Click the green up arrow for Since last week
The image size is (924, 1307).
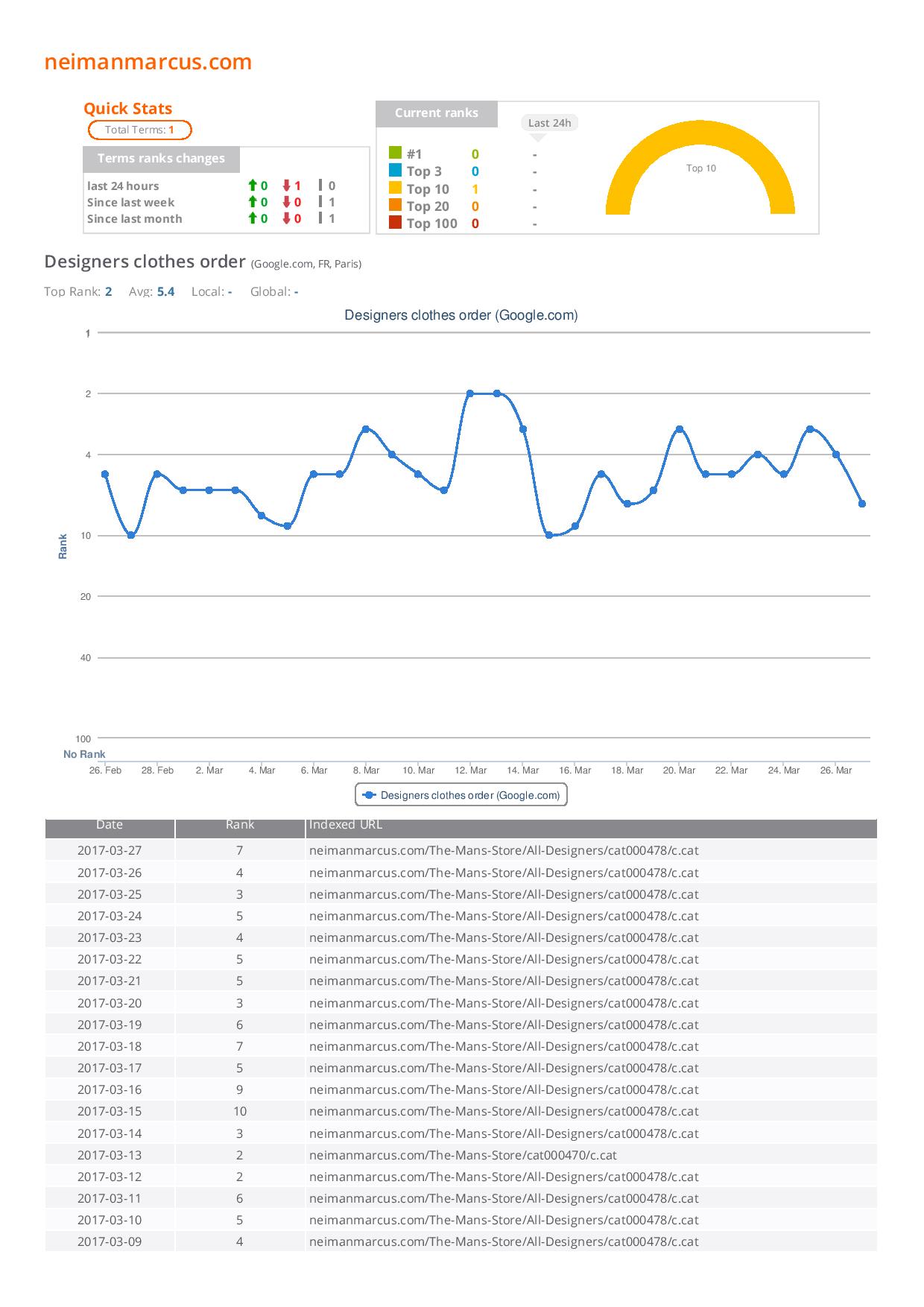253,202
